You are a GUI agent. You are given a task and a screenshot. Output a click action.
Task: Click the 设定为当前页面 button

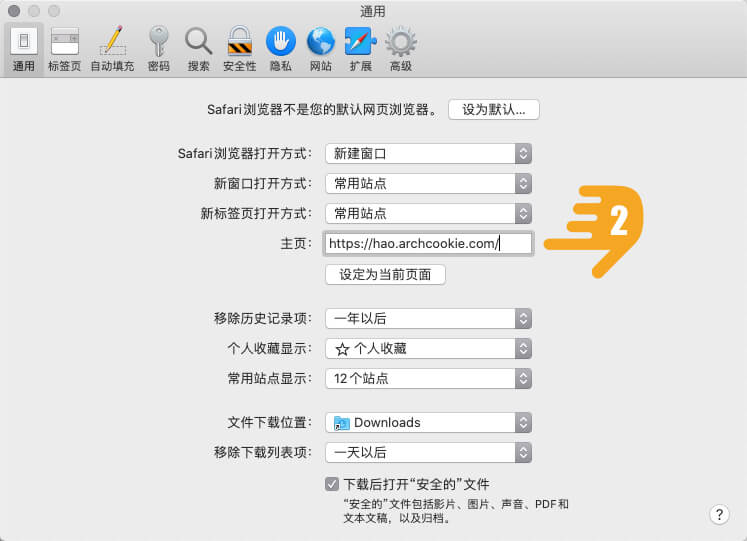click(x=385, y=275)
